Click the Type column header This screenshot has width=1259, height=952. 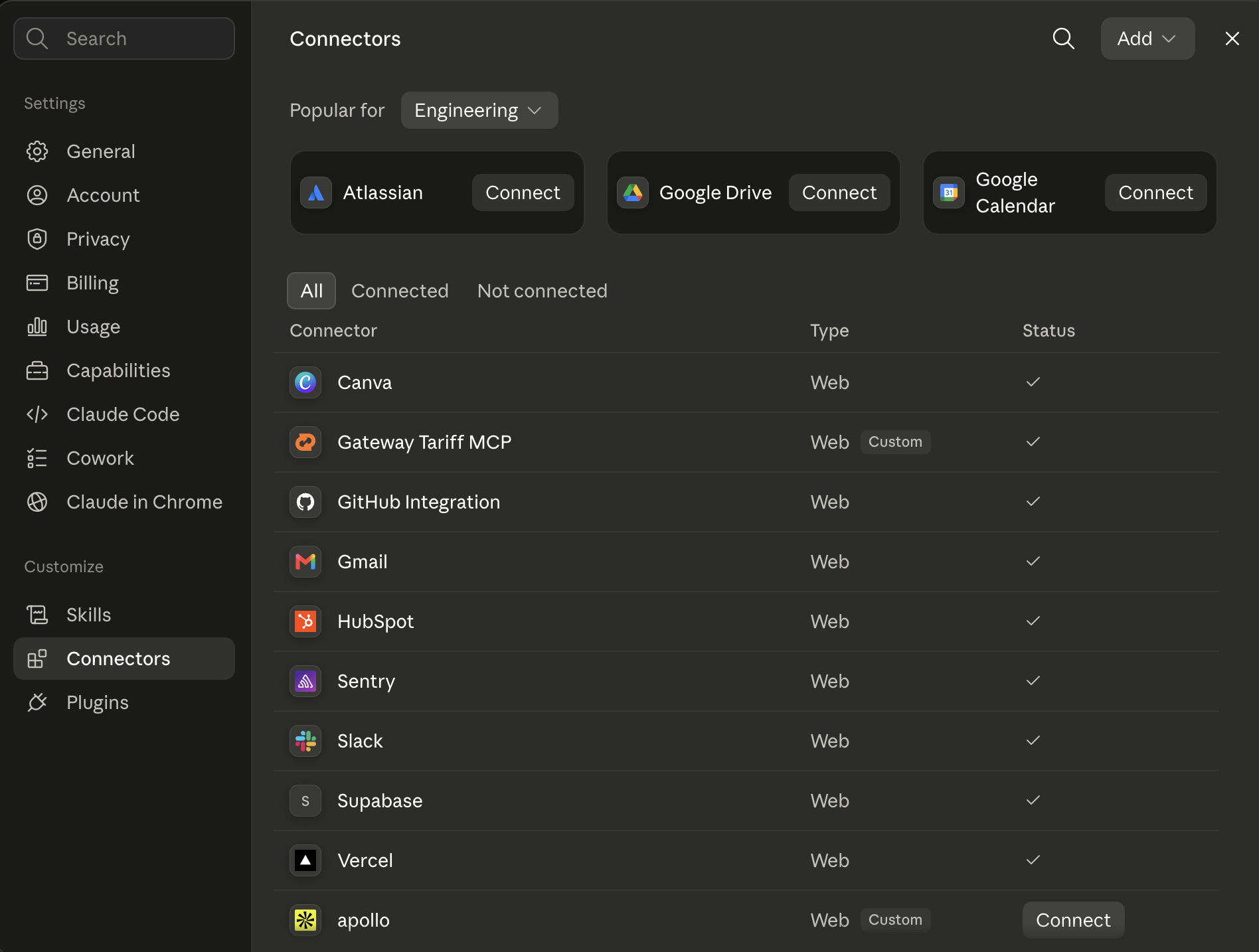click(x=829, y=331)
